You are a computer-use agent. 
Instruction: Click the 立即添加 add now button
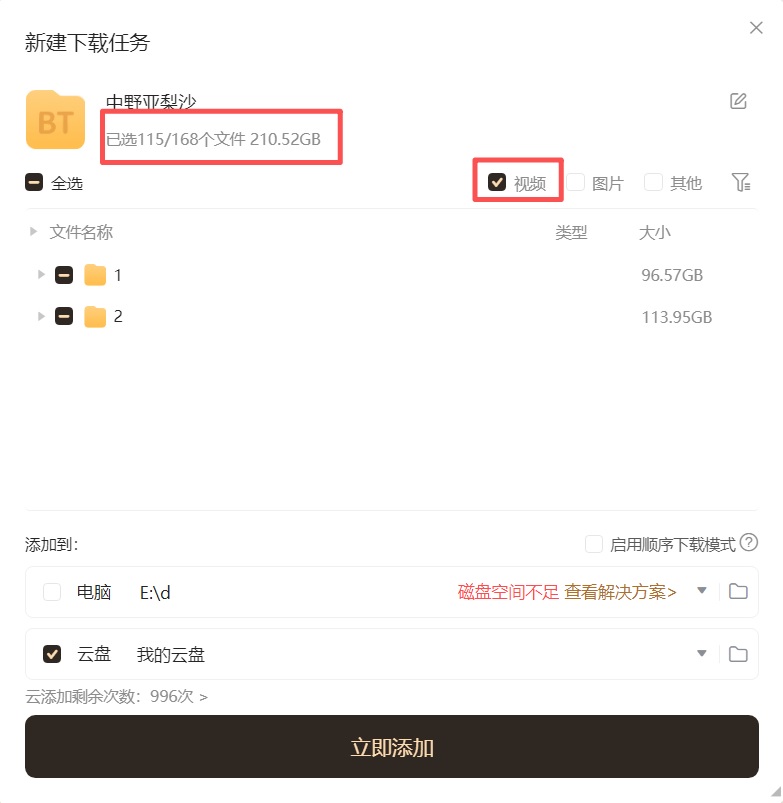(x=391, y=747)
